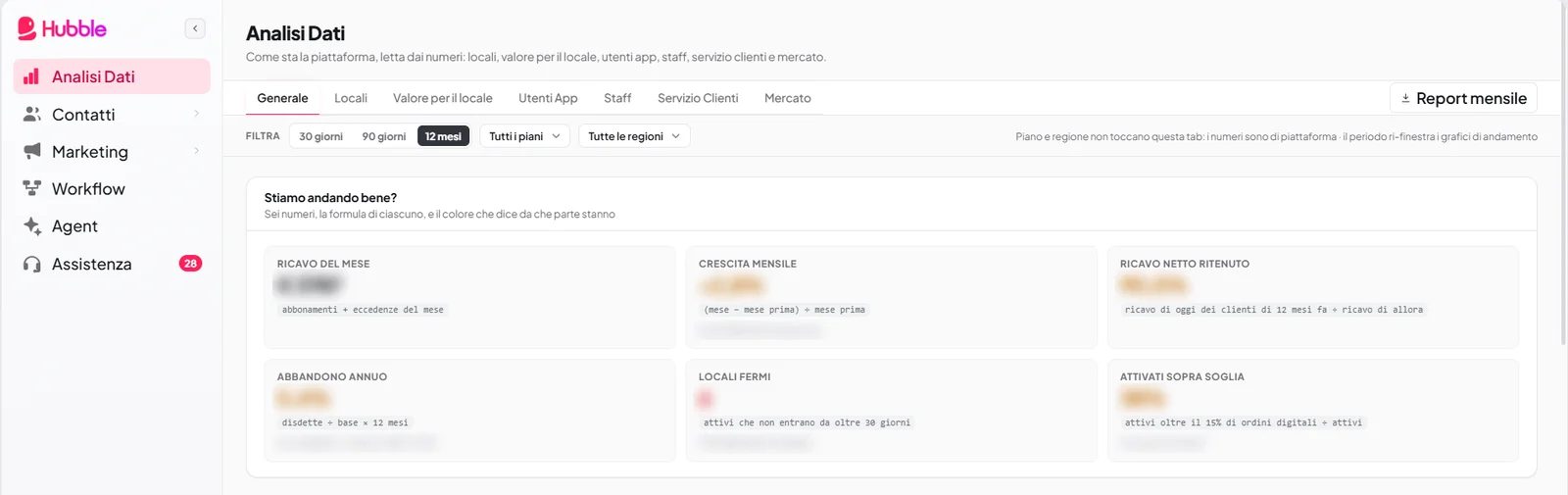Click the formula '(mese − mese prima) ÷ mese prima'
Screen dimensions: 1568x495
(x=784, y=310)
